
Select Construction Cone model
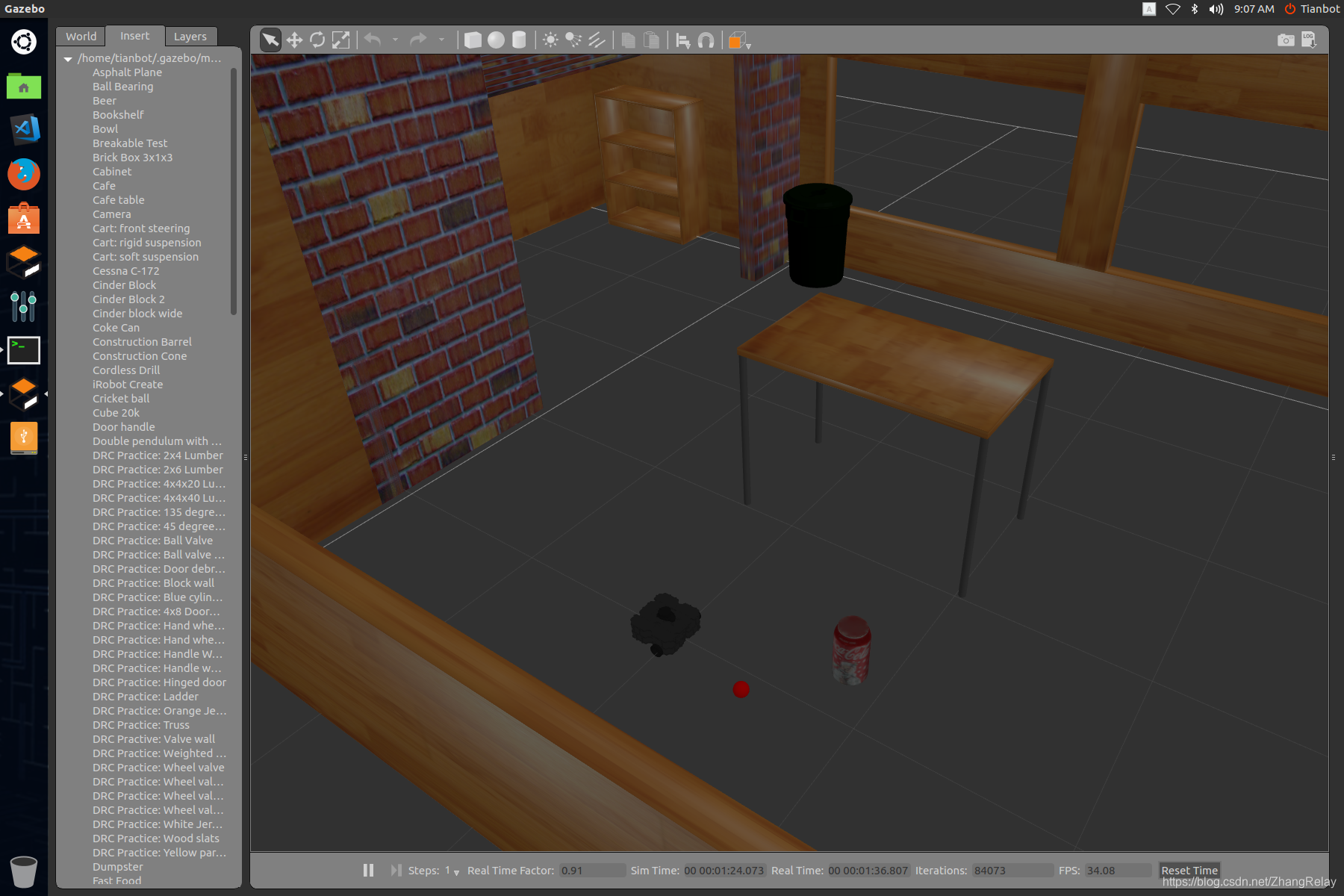(x=140, y=356)
